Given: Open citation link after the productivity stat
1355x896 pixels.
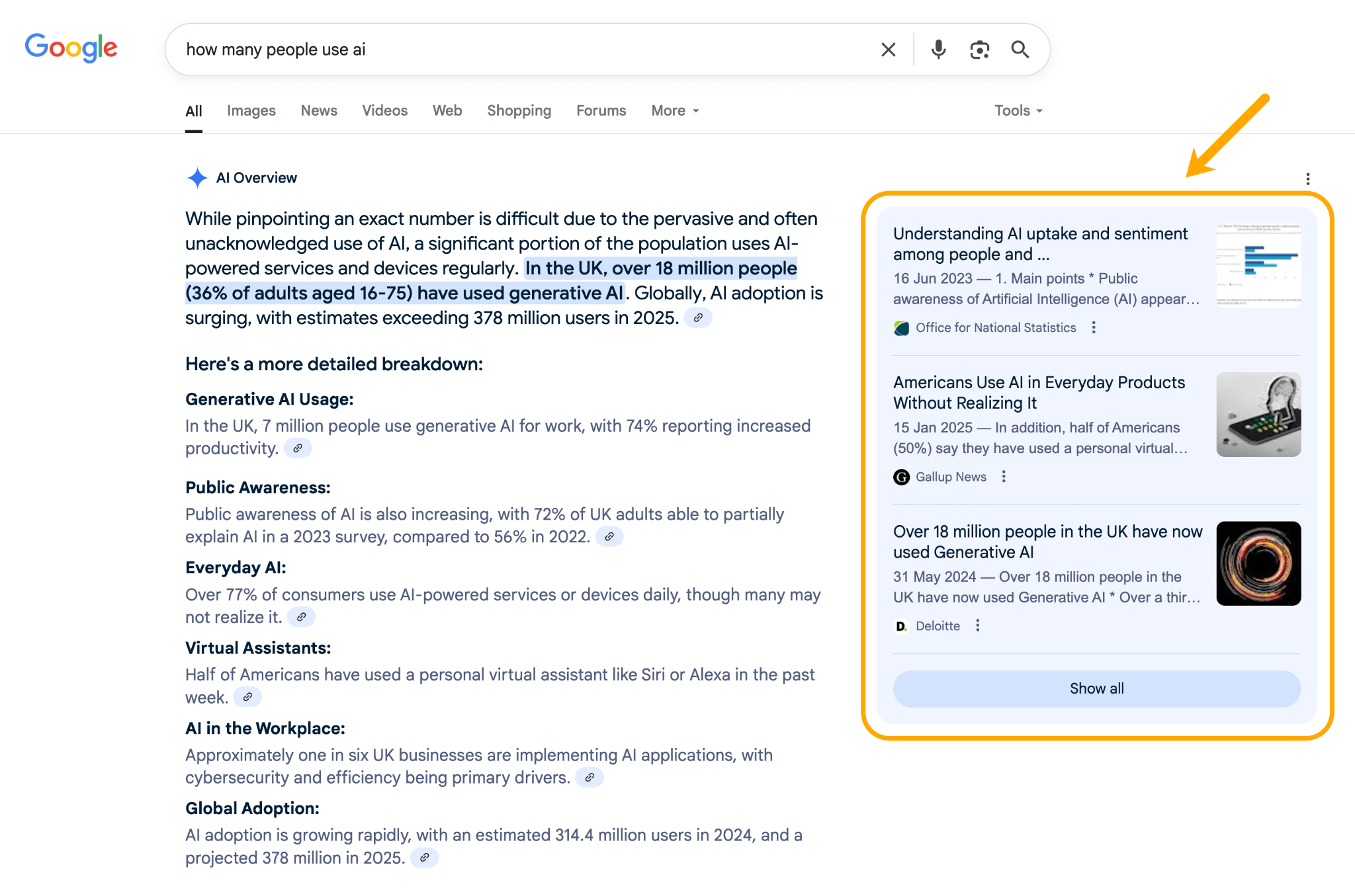Looking at the screenshot, I should (297, 448).
